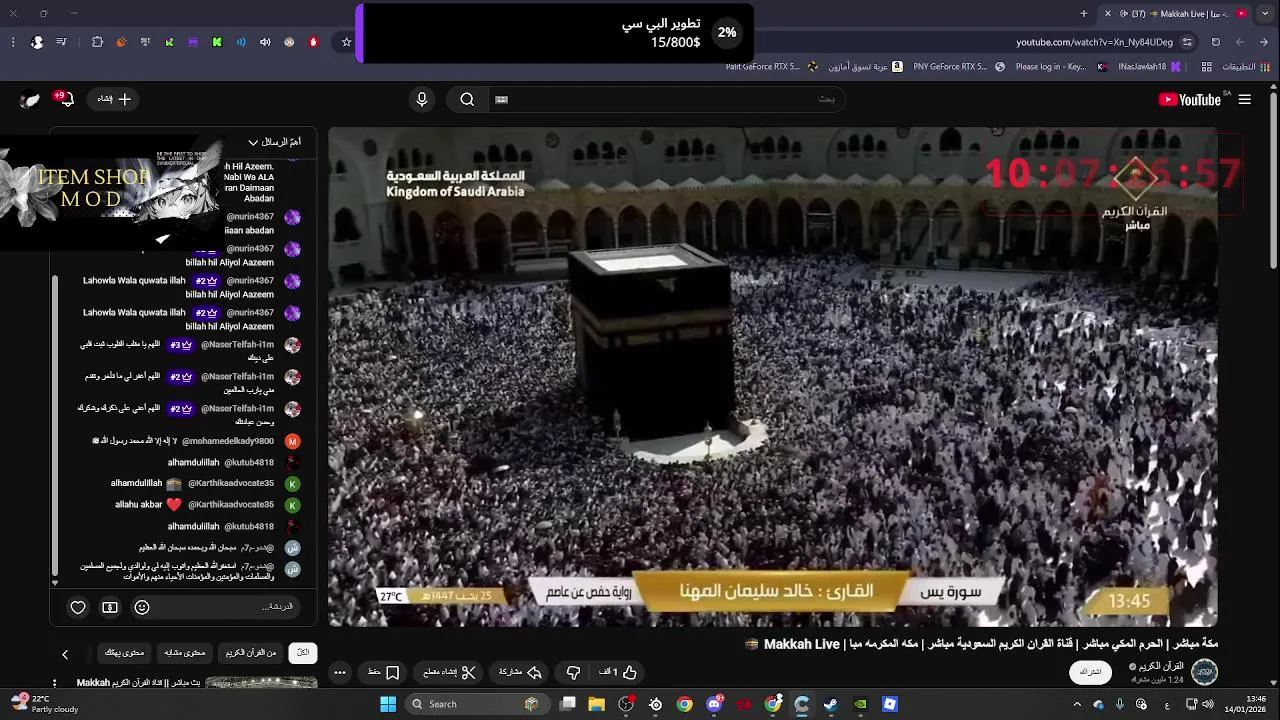Screen dimensions: 1280x720
Task: Click the speaker volume extension icon
Action: 265,42
